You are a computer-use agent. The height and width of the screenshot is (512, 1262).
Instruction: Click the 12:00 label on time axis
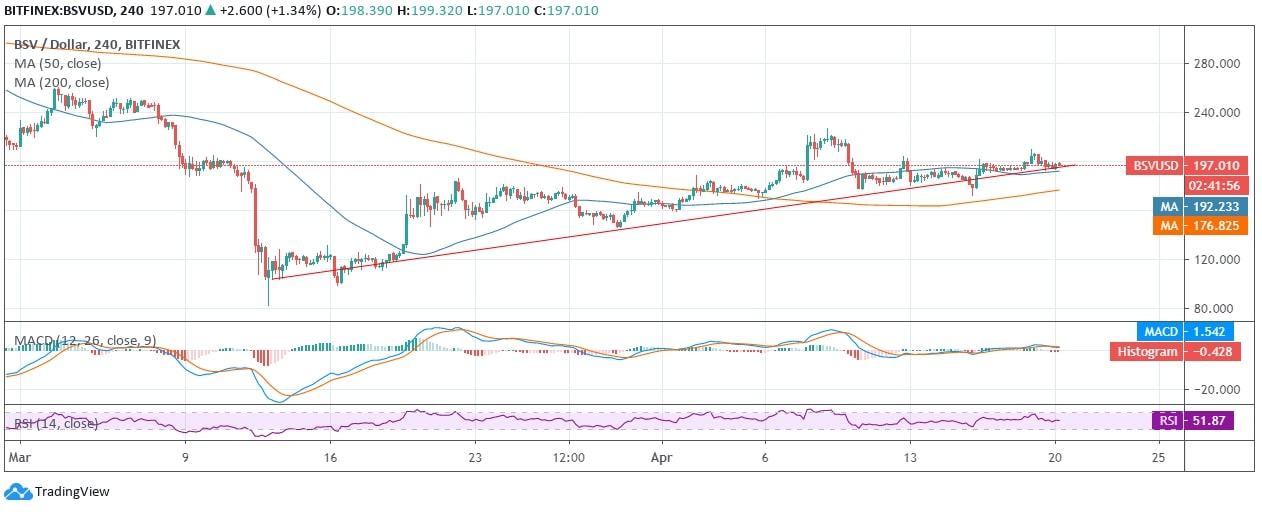(x=569, y=457)
